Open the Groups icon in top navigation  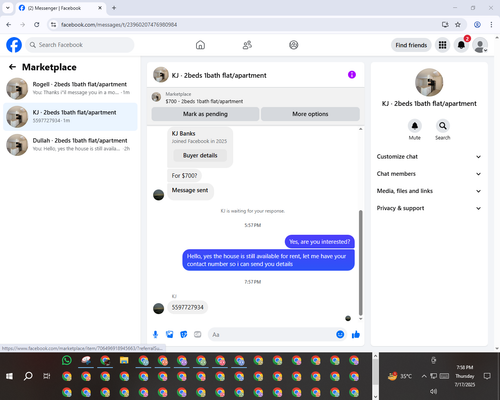tap(294, 45)
